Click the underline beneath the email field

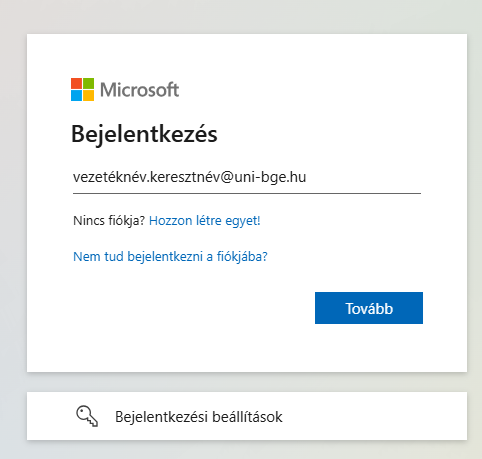pyautogui.click(x=247, y=193)
